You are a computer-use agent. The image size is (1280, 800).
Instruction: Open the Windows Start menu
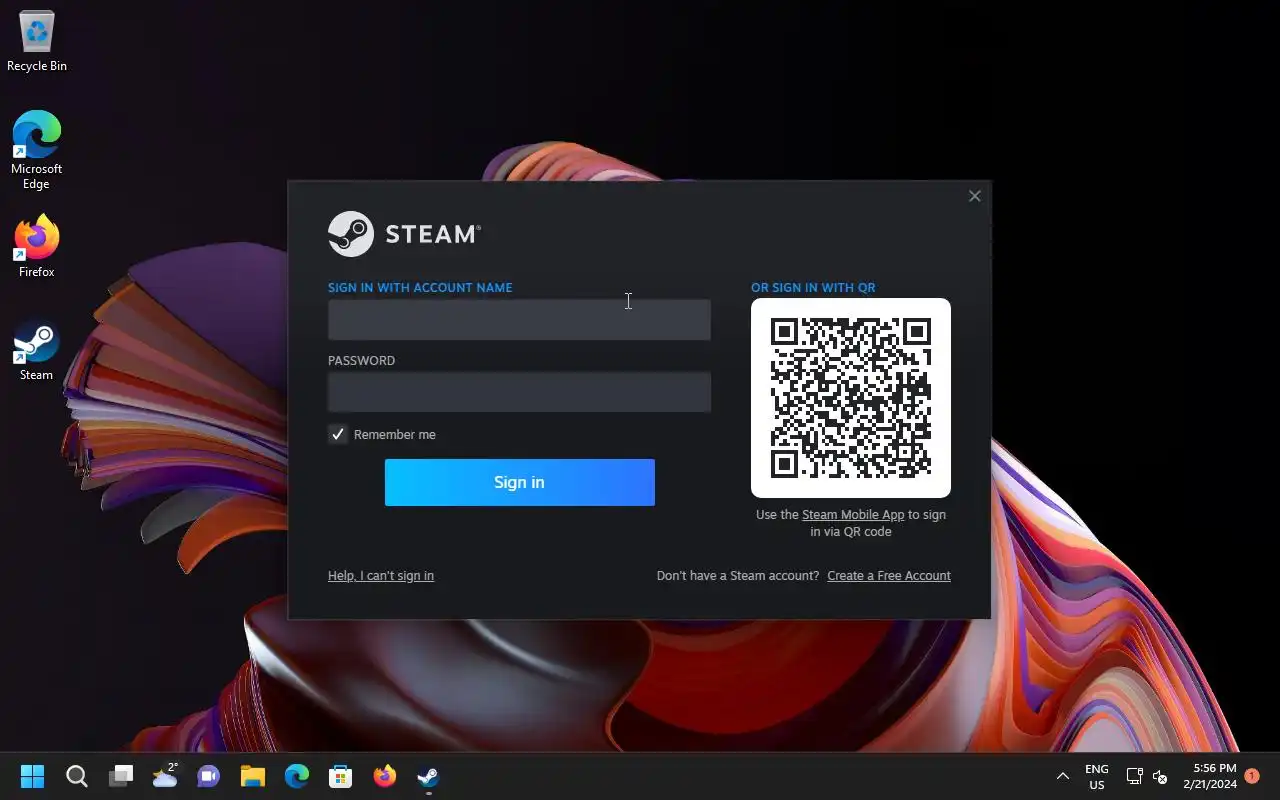32,776
